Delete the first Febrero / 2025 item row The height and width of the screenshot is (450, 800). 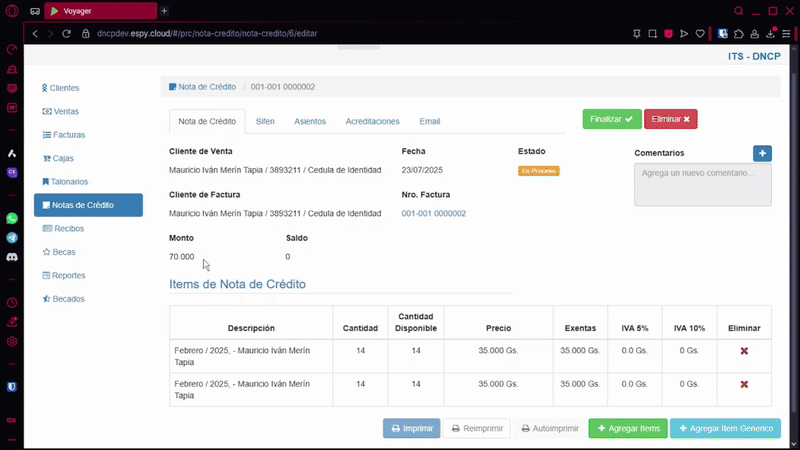point(744,351)
